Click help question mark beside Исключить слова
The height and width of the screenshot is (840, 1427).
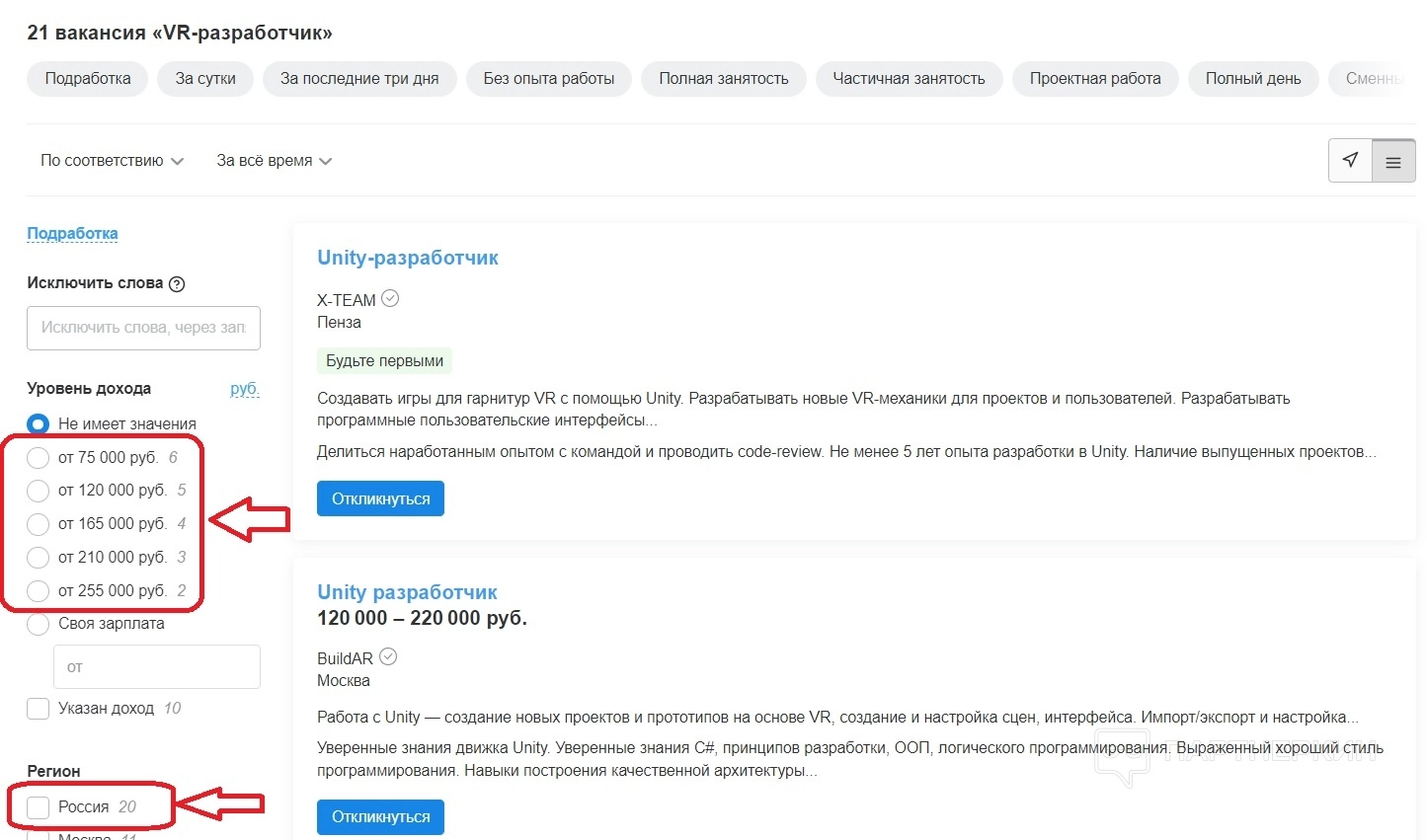[x=177, y=284]
